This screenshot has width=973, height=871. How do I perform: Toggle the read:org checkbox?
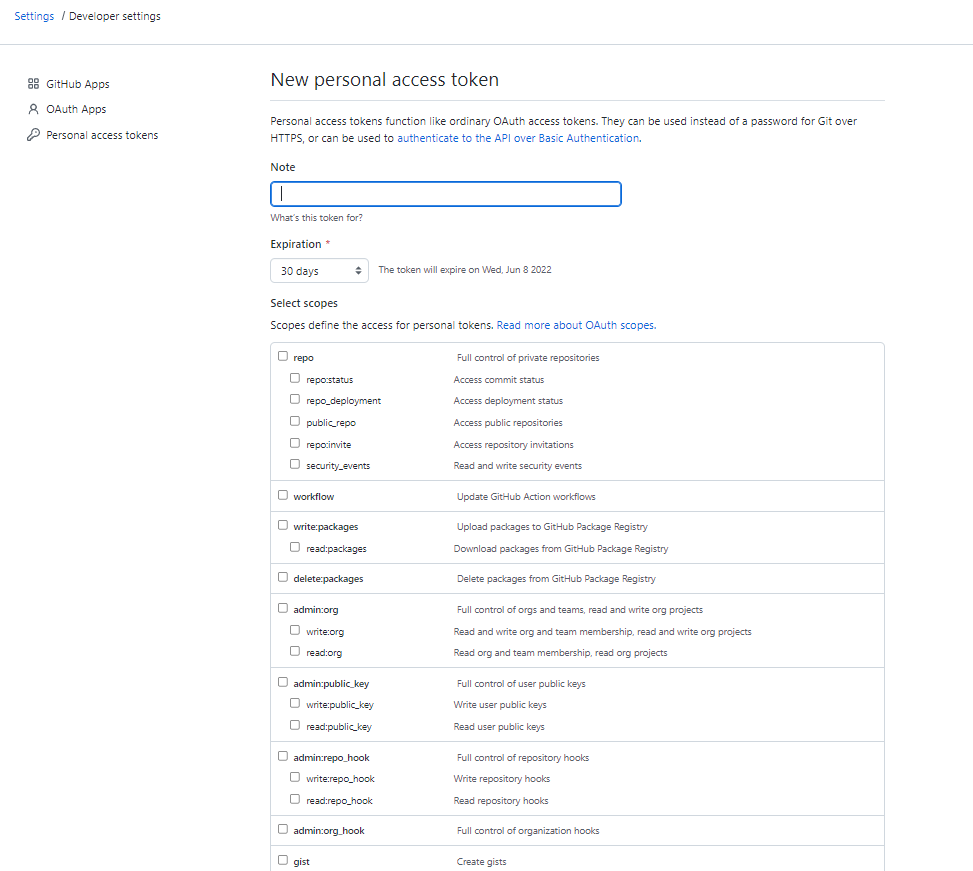295,651
